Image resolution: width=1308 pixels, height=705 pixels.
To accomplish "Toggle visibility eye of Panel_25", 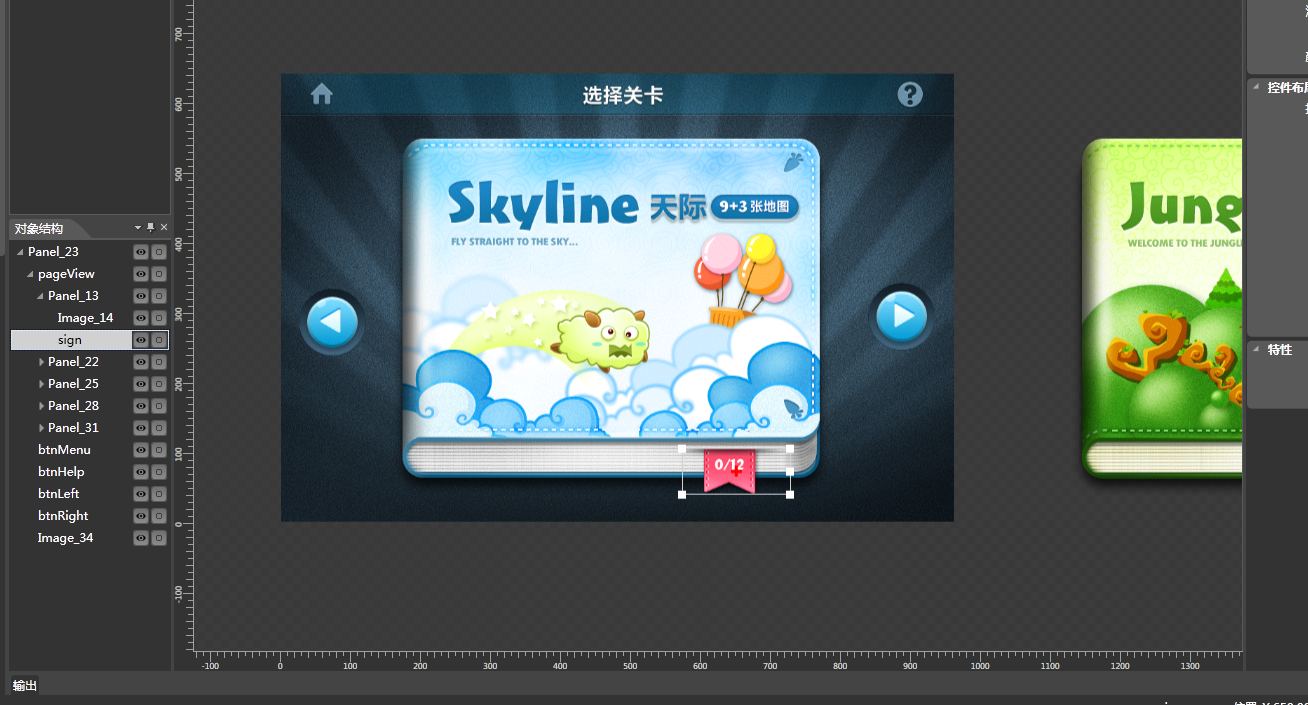I will 141,384.
